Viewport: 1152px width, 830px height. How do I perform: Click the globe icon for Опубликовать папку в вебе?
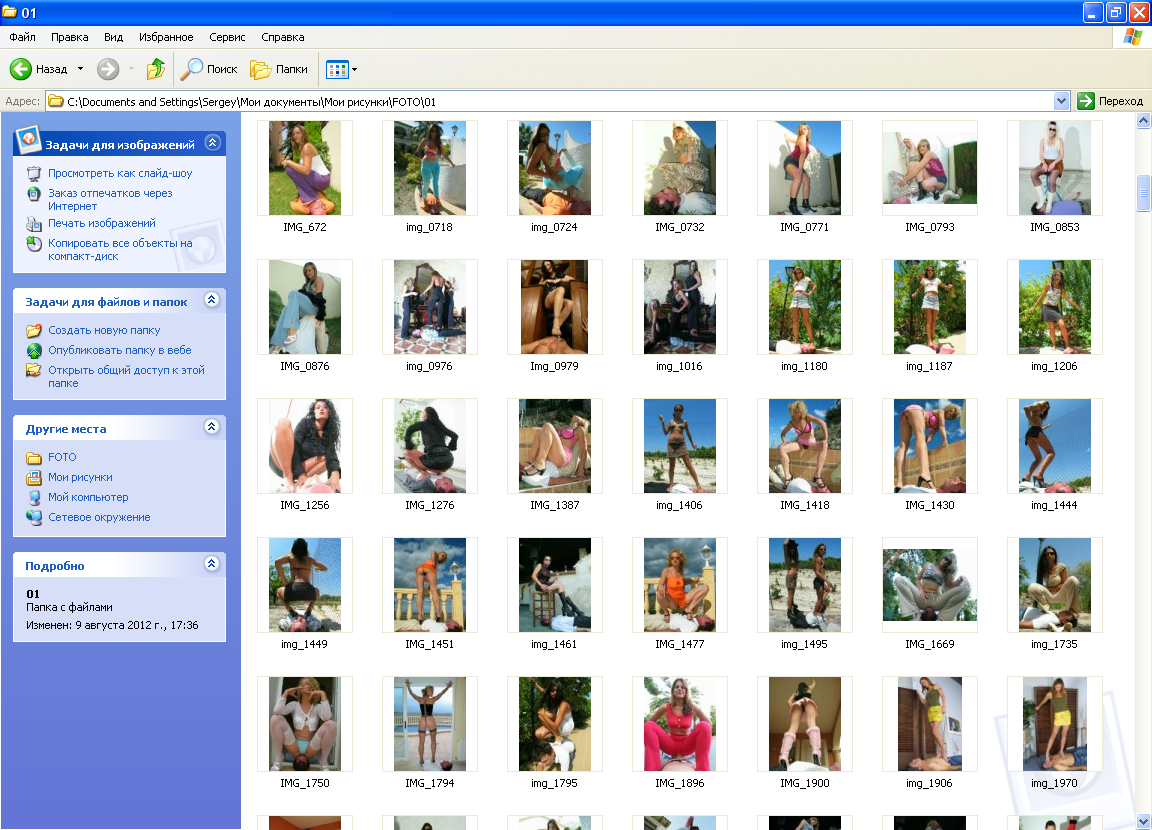click(34, 351)
